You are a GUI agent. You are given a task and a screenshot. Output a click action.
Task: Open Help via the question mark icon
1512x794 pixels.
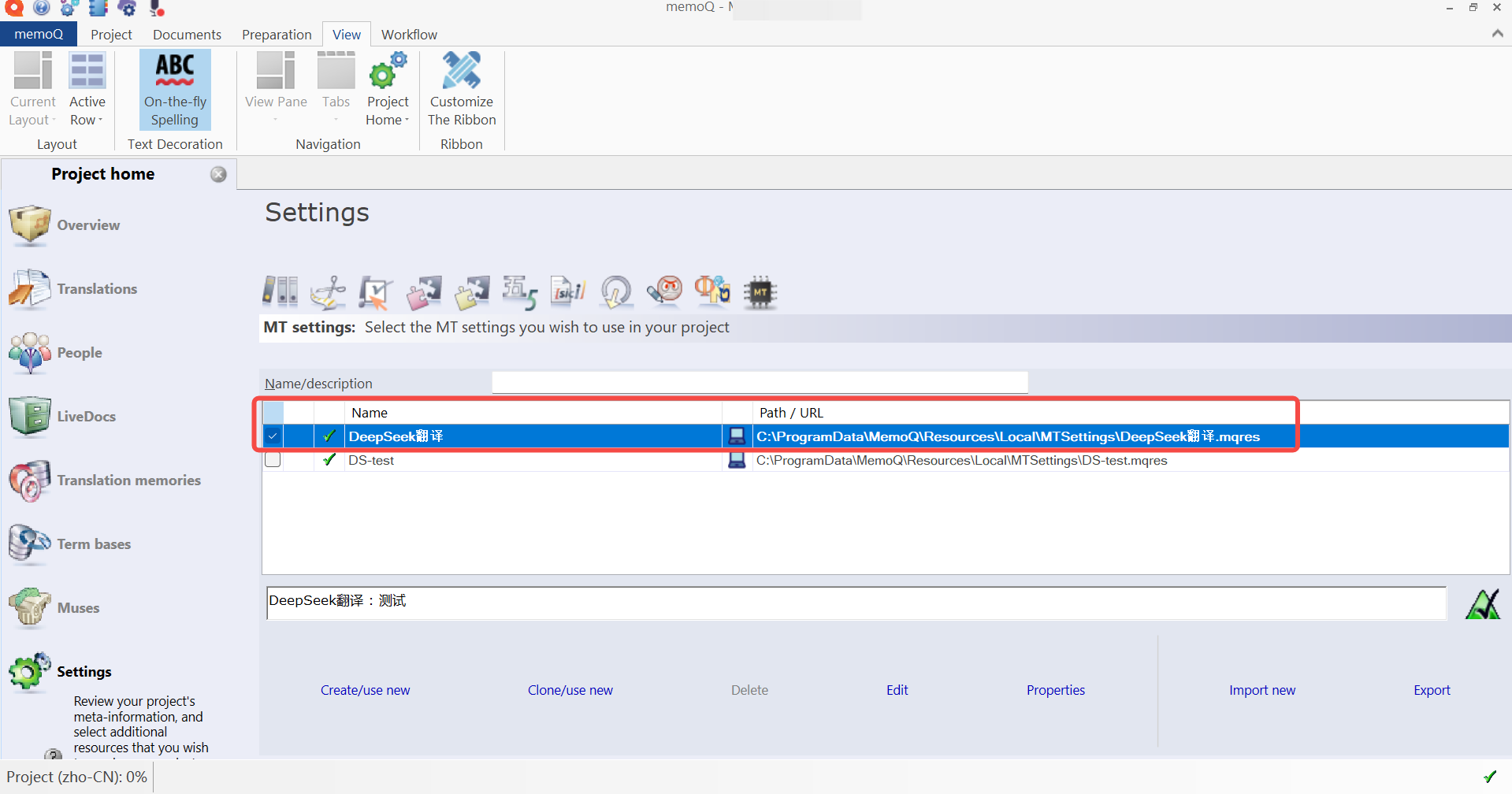point(42,8)
